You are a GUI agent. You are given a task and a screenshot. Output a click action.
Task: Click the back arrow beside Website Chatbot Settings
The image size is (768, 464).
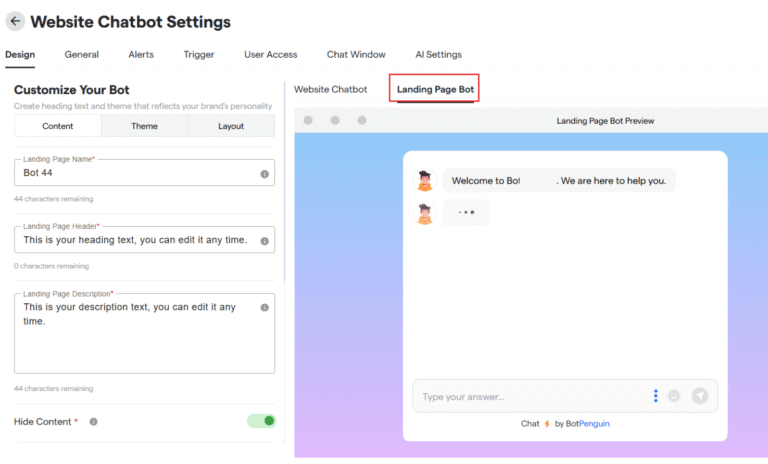15,21
